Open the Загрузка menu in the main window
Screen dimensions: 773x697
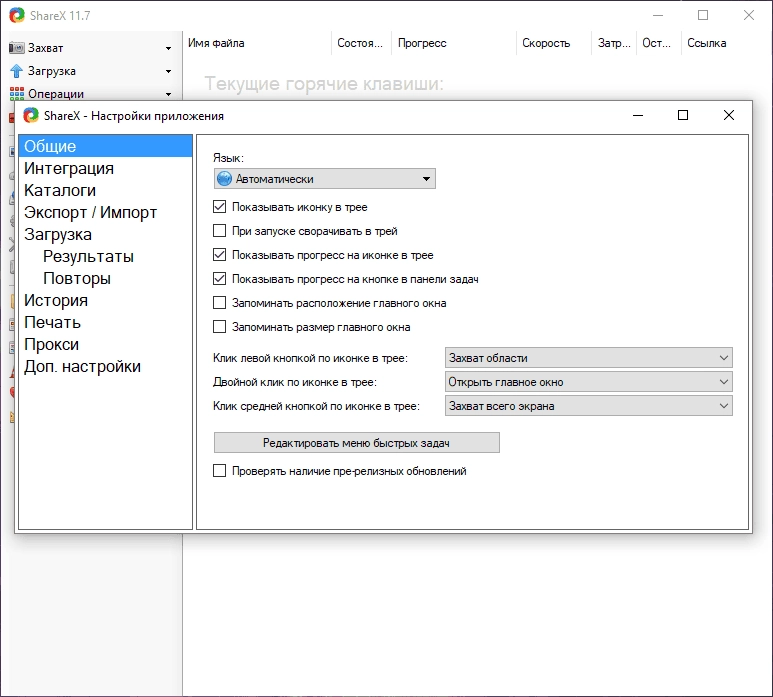coord(91,71)
